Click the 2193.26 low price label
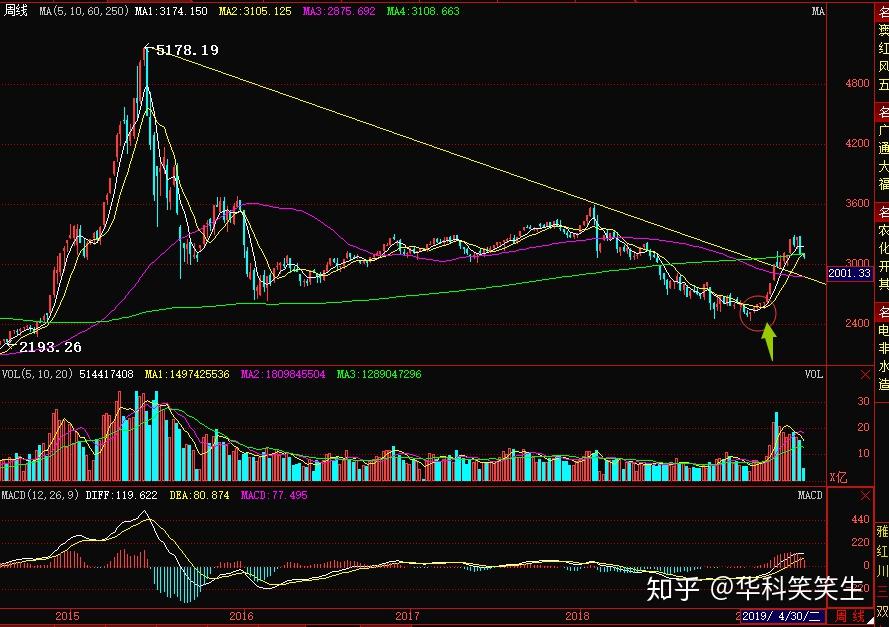Screen dimensions: 889x627 (49, 347)
